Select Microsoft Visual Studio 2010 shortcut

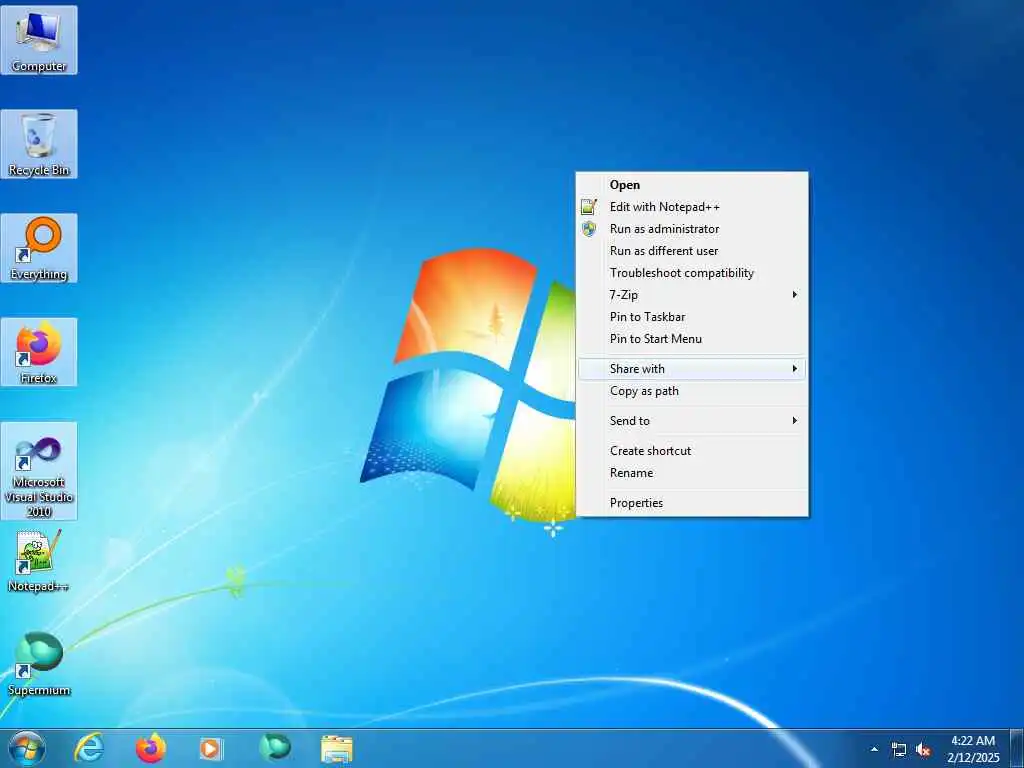coord(39,471)
